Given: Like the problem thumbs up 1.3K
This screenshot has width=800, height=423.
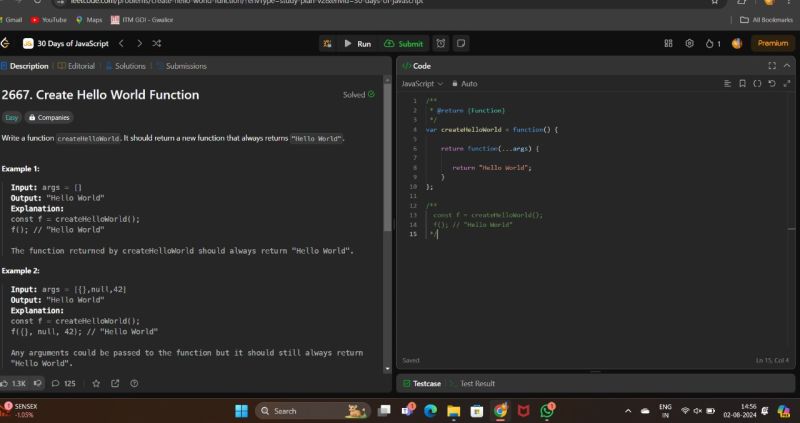Looking at the screenshot, I should pos(14,383).
